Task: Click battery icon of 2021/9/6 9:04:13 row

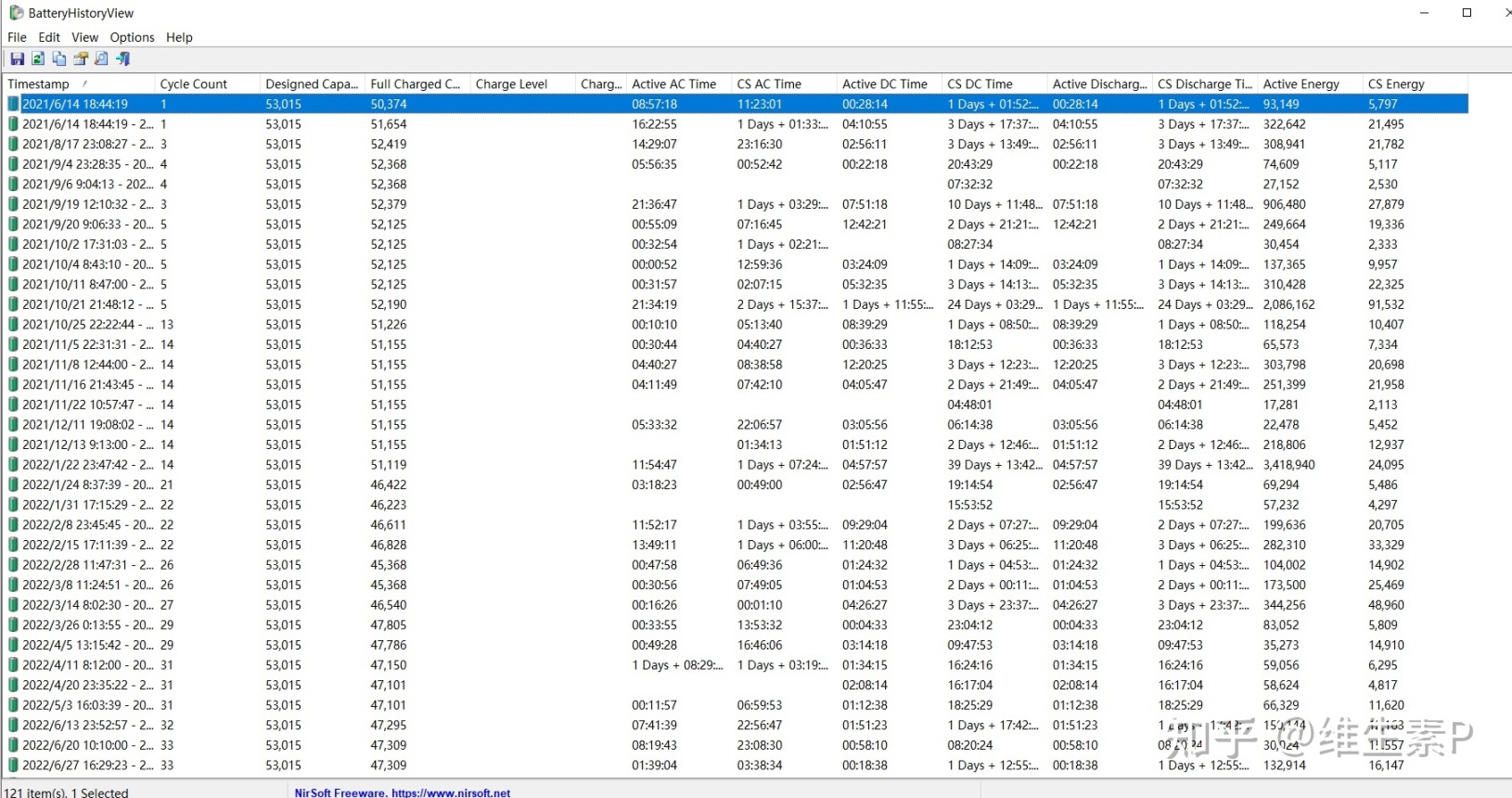Action: (13, 185)
